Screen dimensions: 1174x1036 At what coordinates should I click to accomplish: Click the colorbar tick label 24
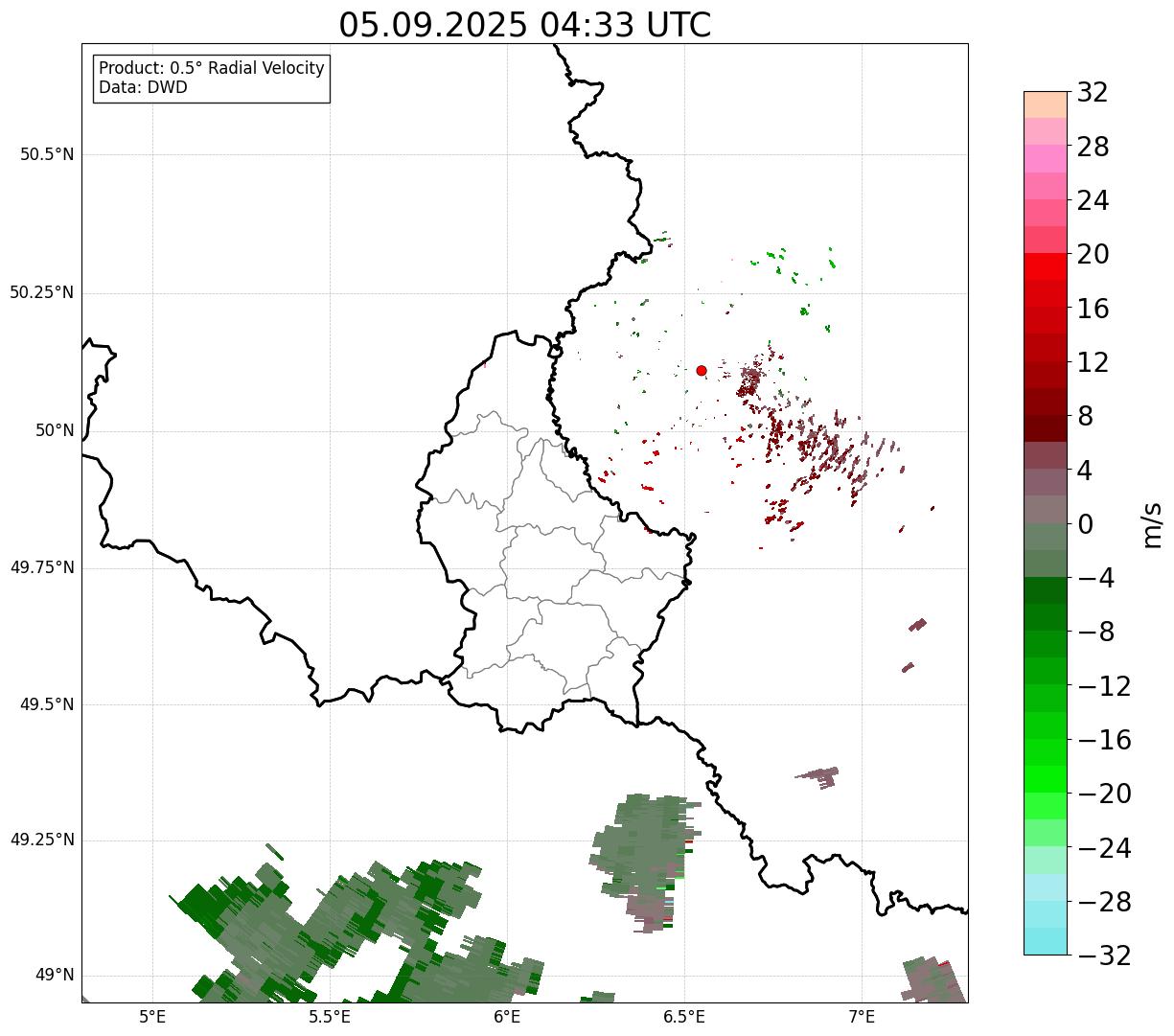pos(1093,201)
